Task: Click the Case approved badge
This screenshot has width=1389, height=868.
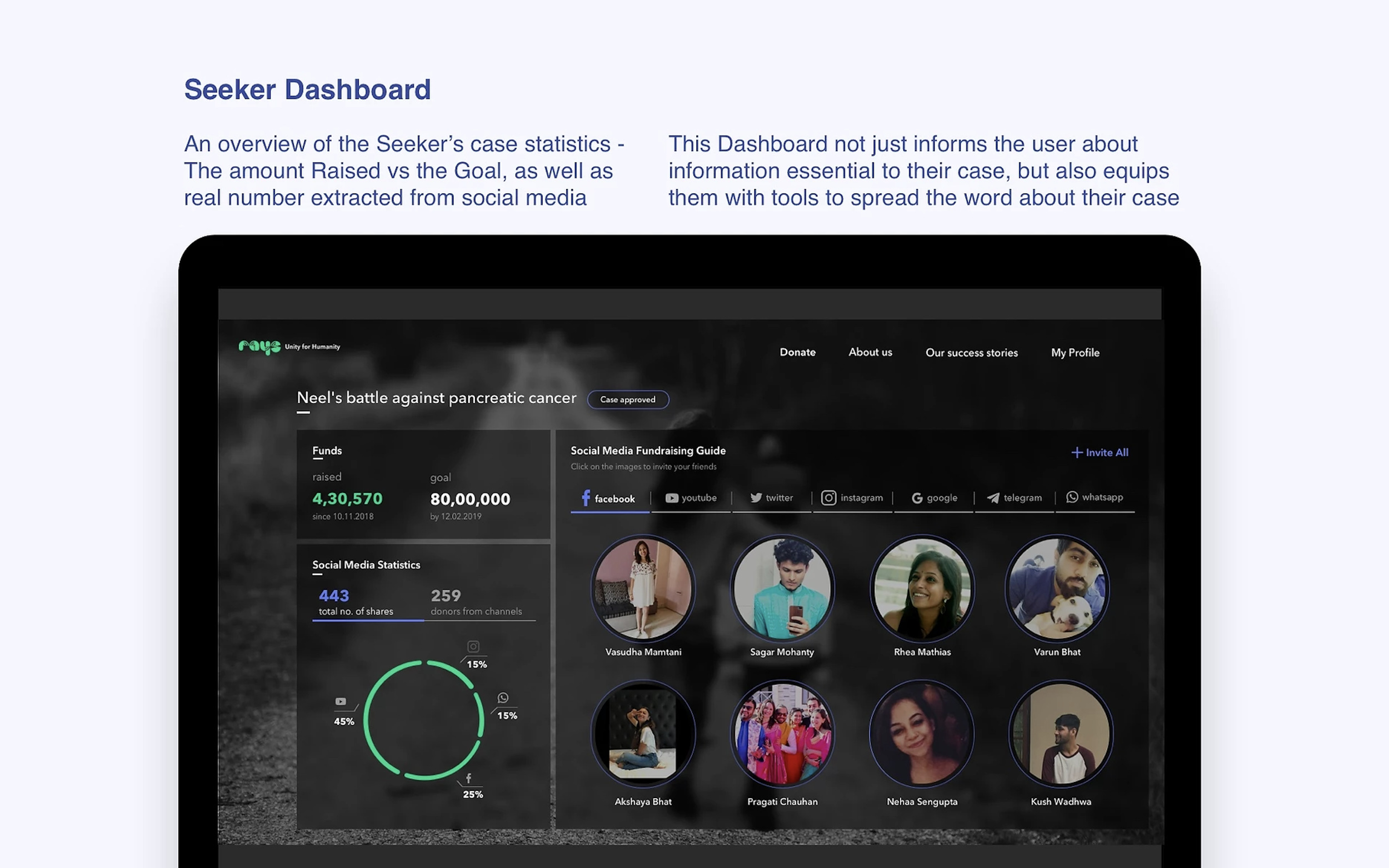Action: click(x=628, y=399)
